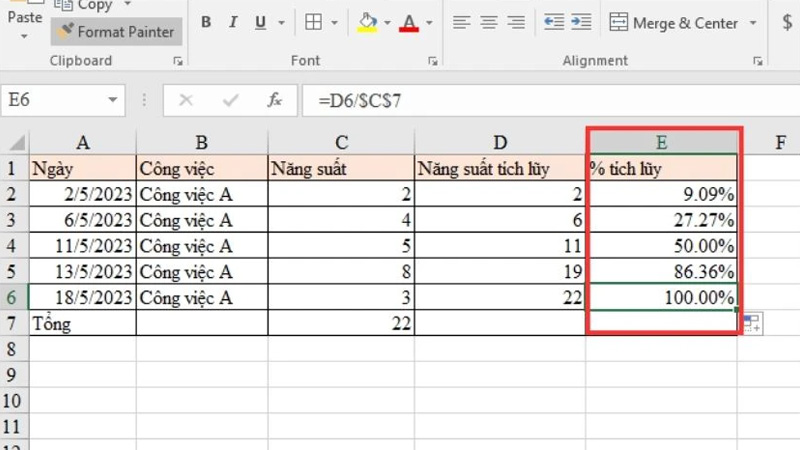Open font color dropdown arrow
This screenshot has height=450, width=800.
[429, 22]
